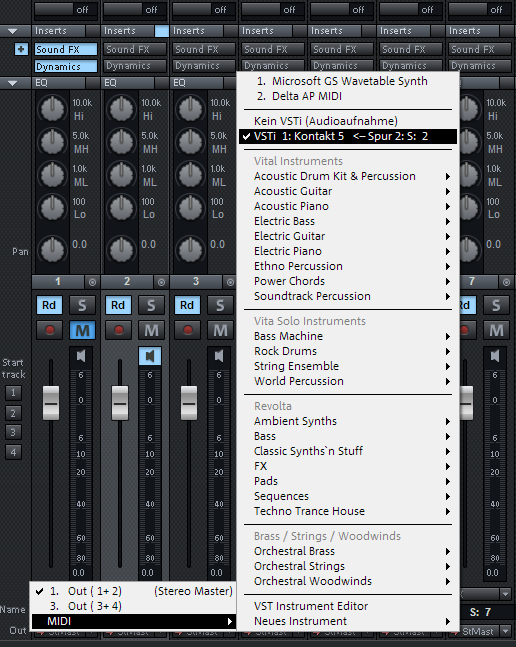The height and width of the screenshot is (647, 516).
Task: Click track 1 Hi 10.0k EQ knob
Action: coord(52,109)
